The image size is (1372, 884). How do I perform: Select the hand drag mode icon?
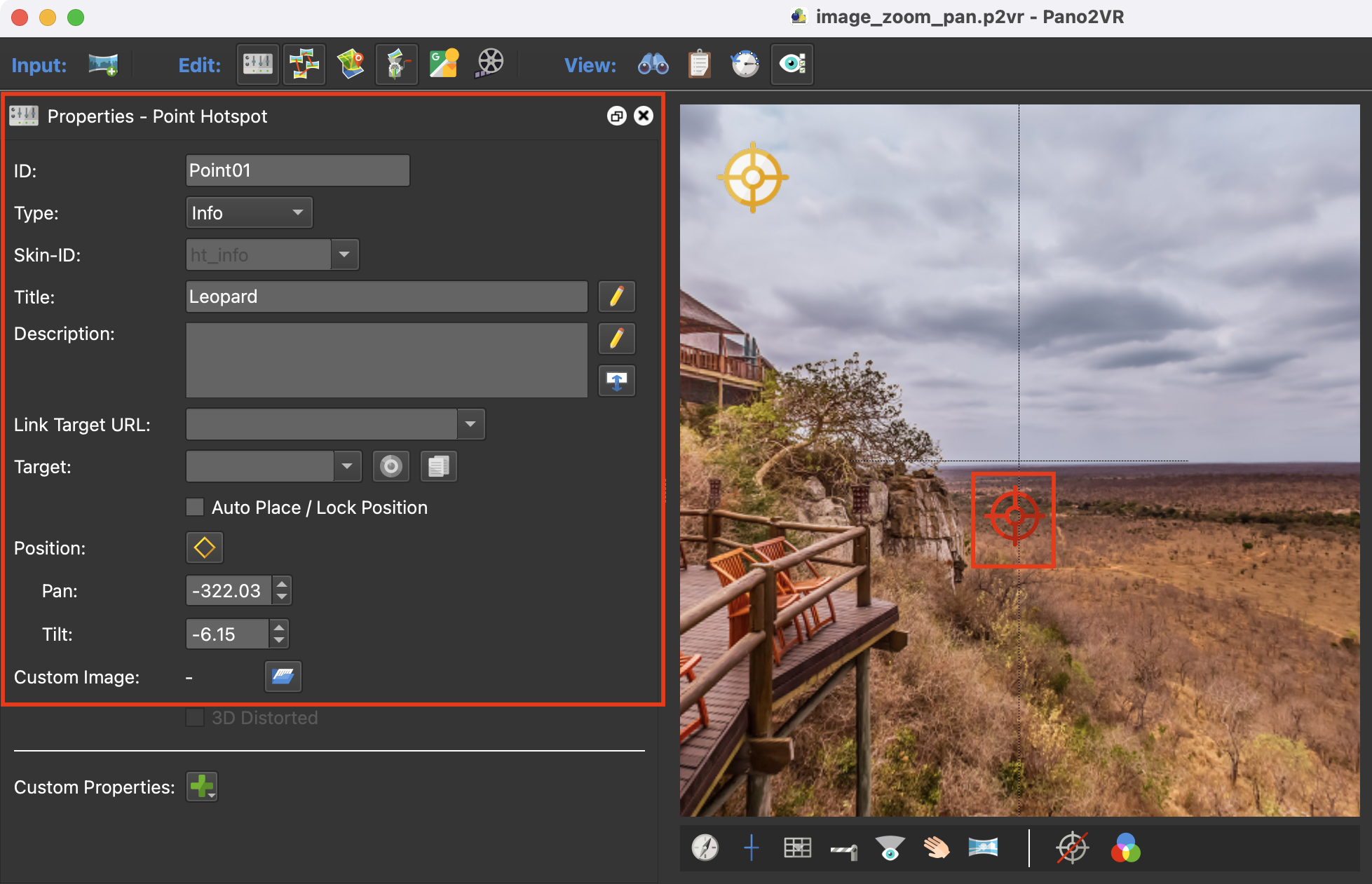click(x=937, y=848)
